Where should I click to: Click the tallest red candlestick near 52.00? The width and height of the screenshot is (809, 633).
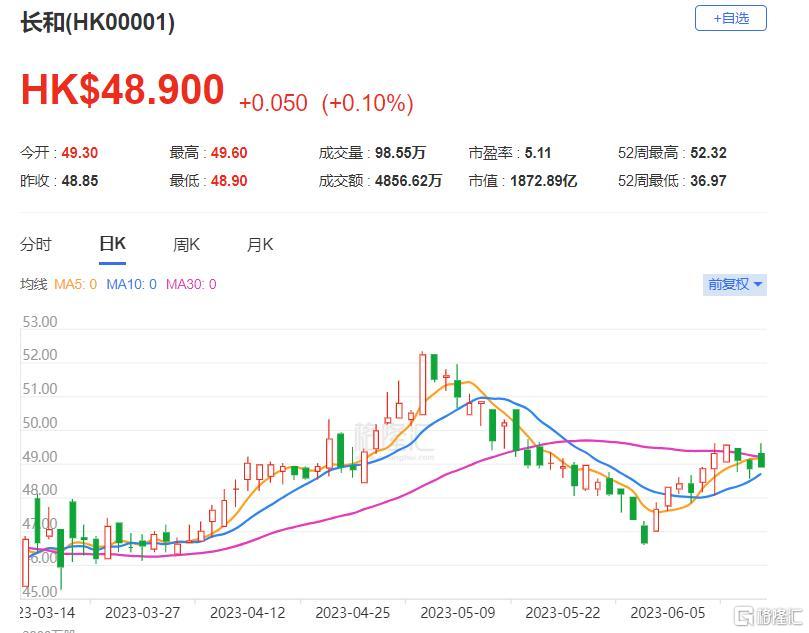[423, 384]
